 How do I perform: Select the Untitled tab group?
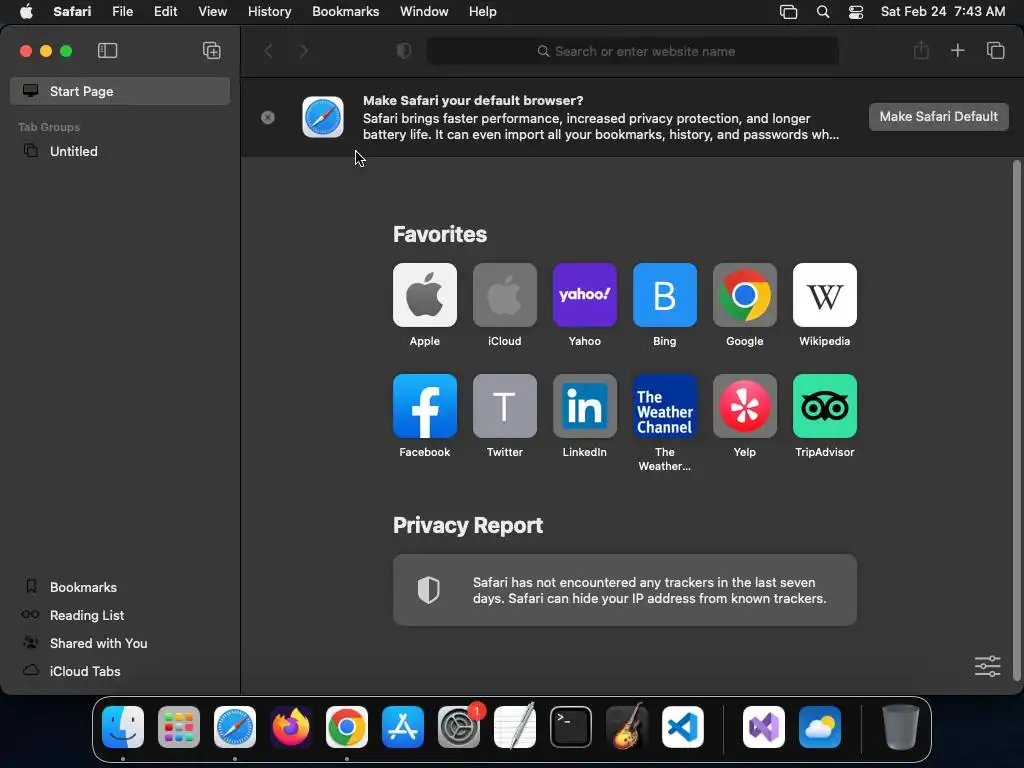(x=120, y=151)
